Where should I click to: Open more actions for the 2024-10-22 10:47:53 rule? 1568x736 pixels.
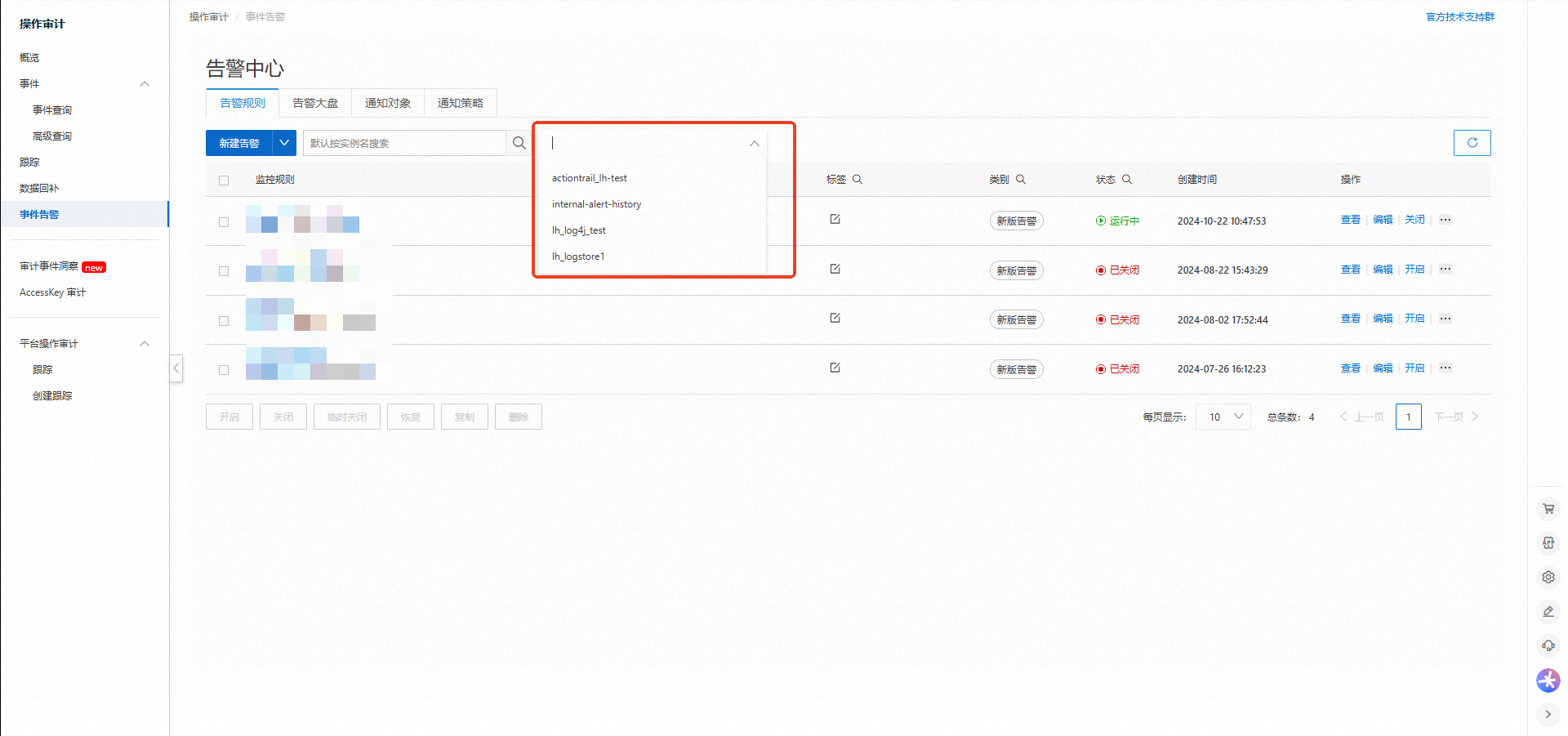(1445, 220)
